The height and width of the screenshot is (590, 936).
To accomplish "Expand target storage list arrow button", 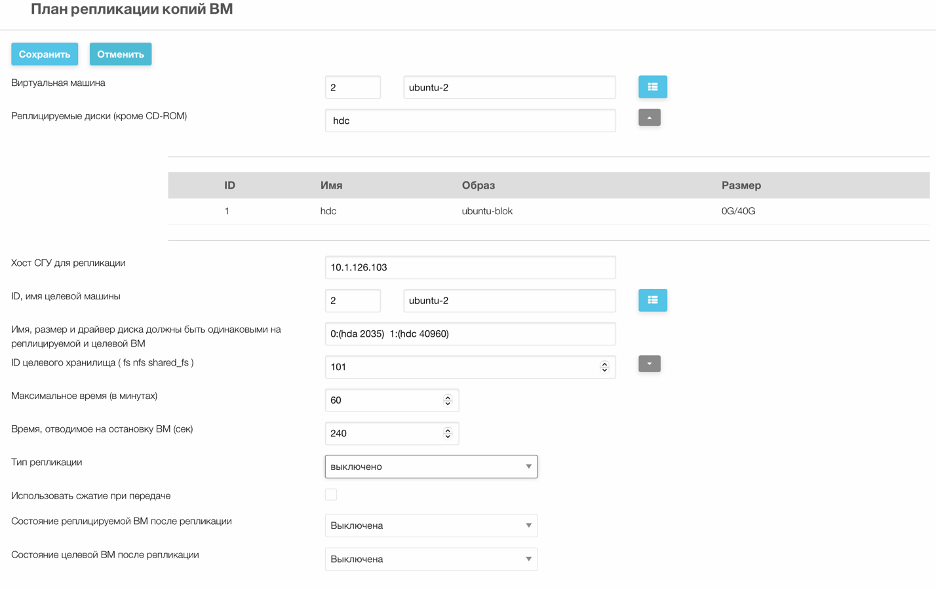I will pos(649,364).
